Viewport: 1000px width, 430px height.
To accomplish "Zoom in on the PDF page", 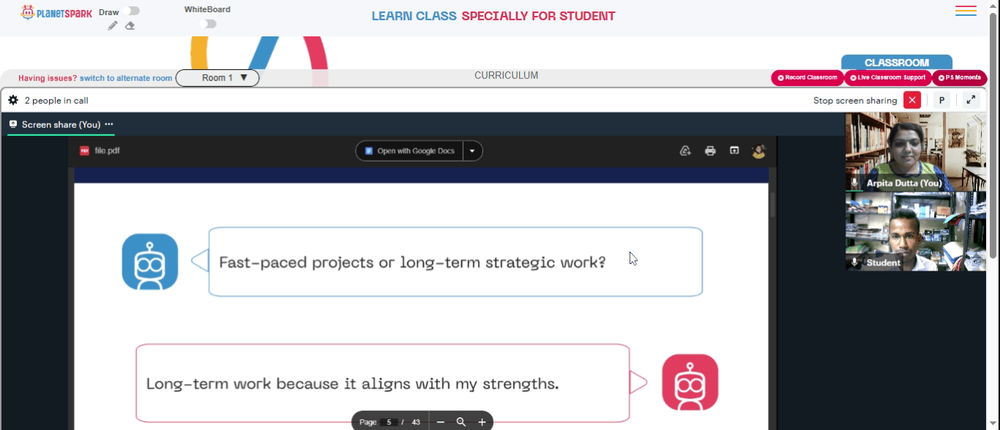I will (482, 422).
